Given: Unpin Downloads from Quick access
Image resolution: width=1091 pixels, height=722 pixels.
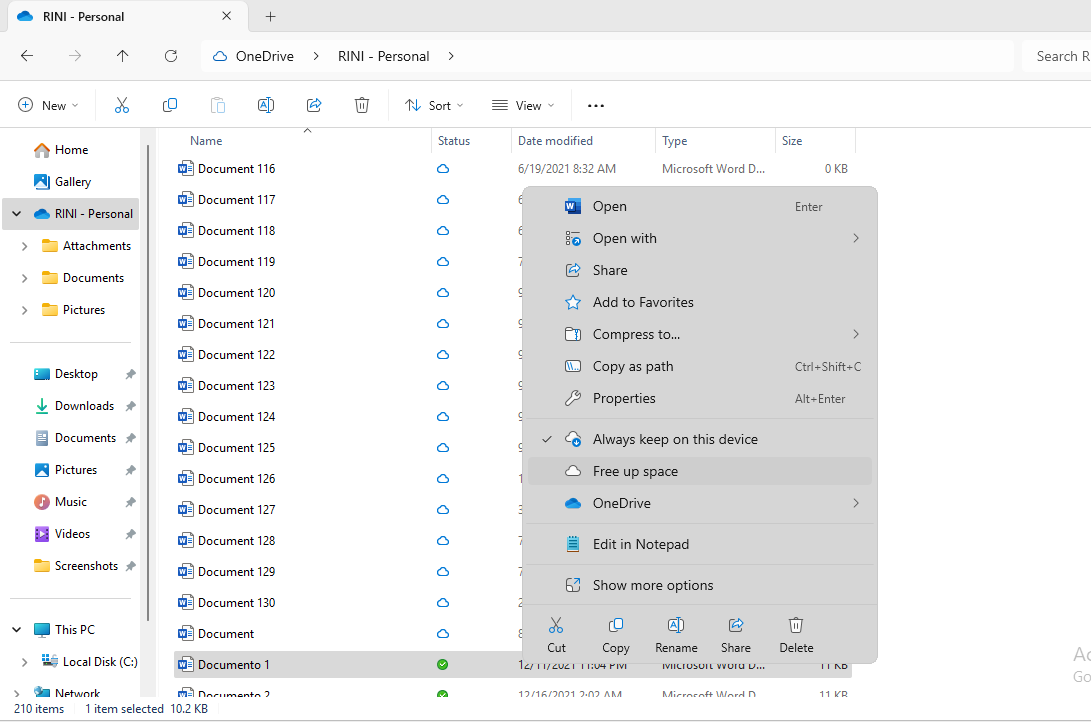Looking at the screenshot, I should (130, 406).
